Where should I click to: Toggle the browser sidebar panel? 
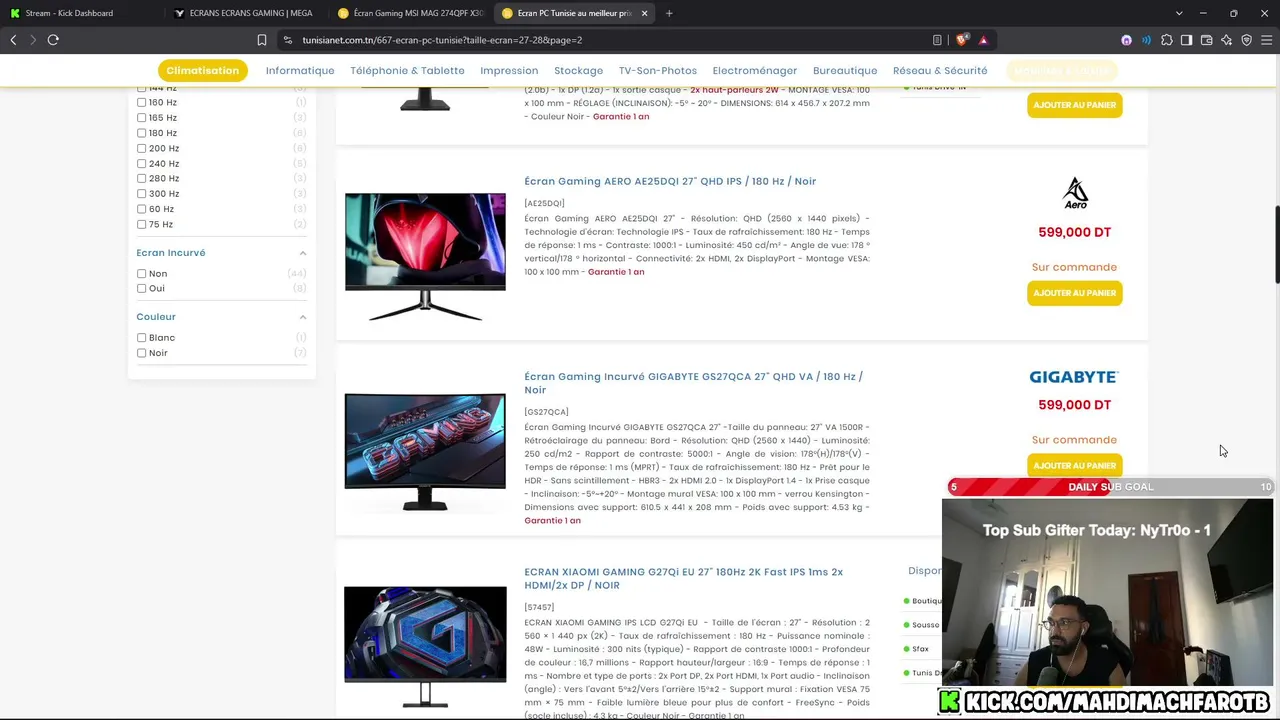1186,40
